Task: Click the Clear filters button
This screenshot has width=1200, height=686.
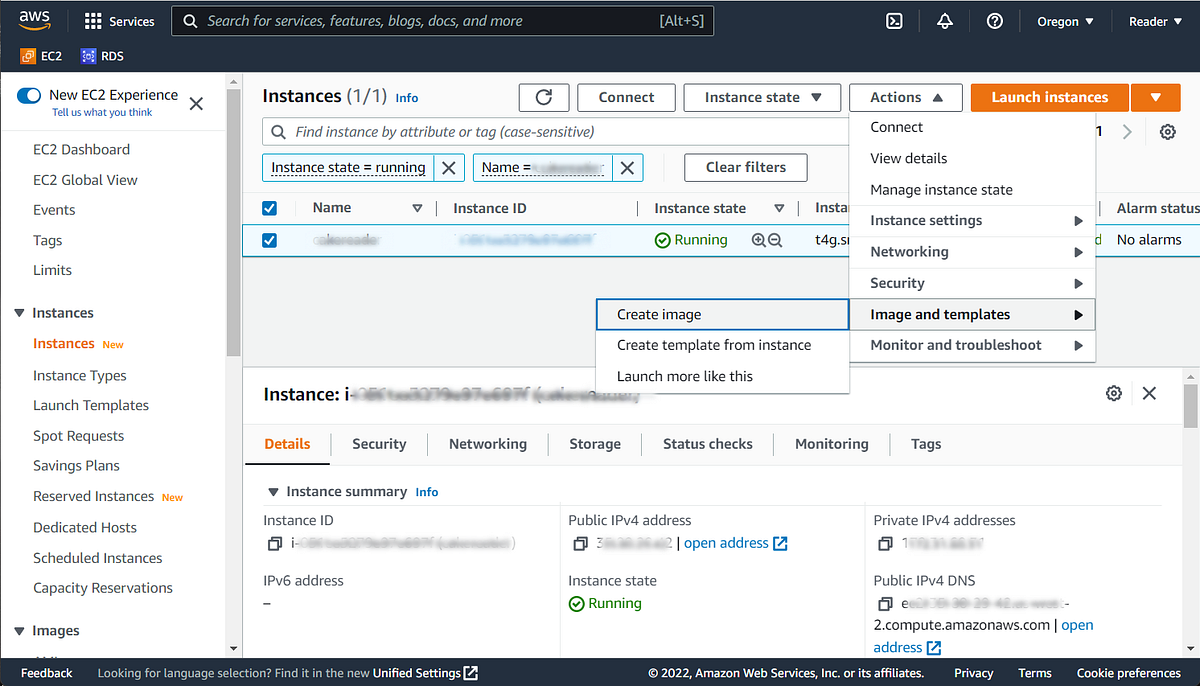Action: (x=746, y=167)
